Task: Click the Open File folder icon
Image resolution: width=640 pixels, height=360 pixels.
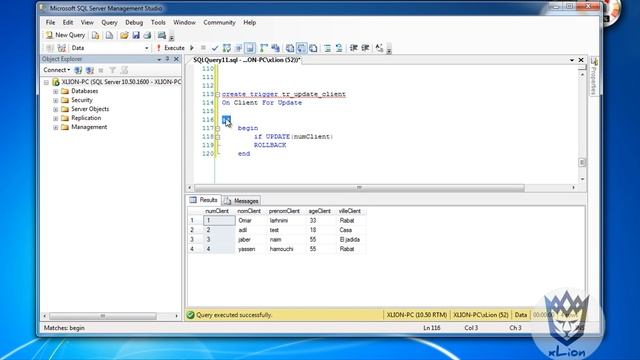Action: click(124, 36)
